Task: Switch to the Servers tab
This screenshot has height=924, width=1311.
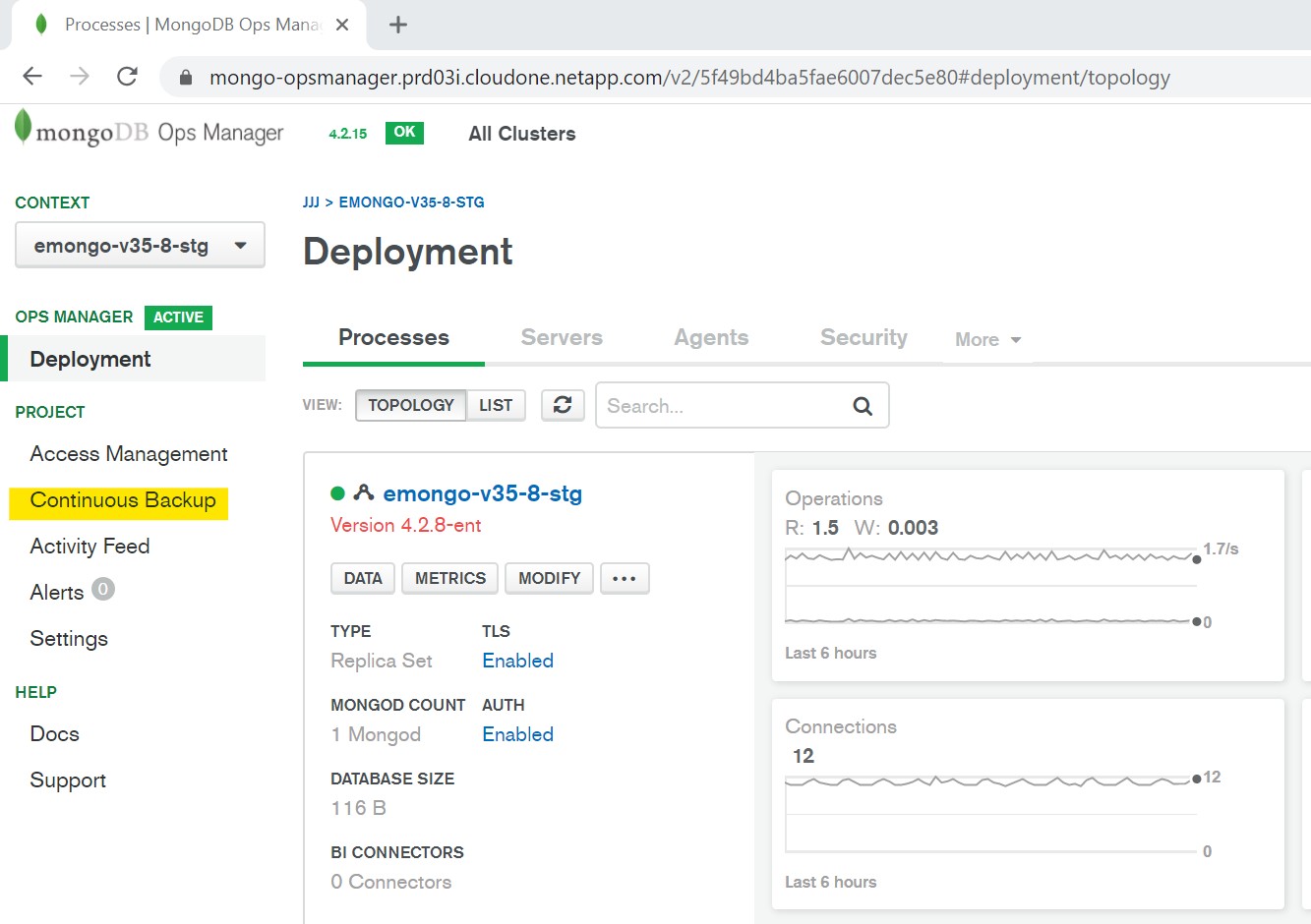Action: point(562,337)
